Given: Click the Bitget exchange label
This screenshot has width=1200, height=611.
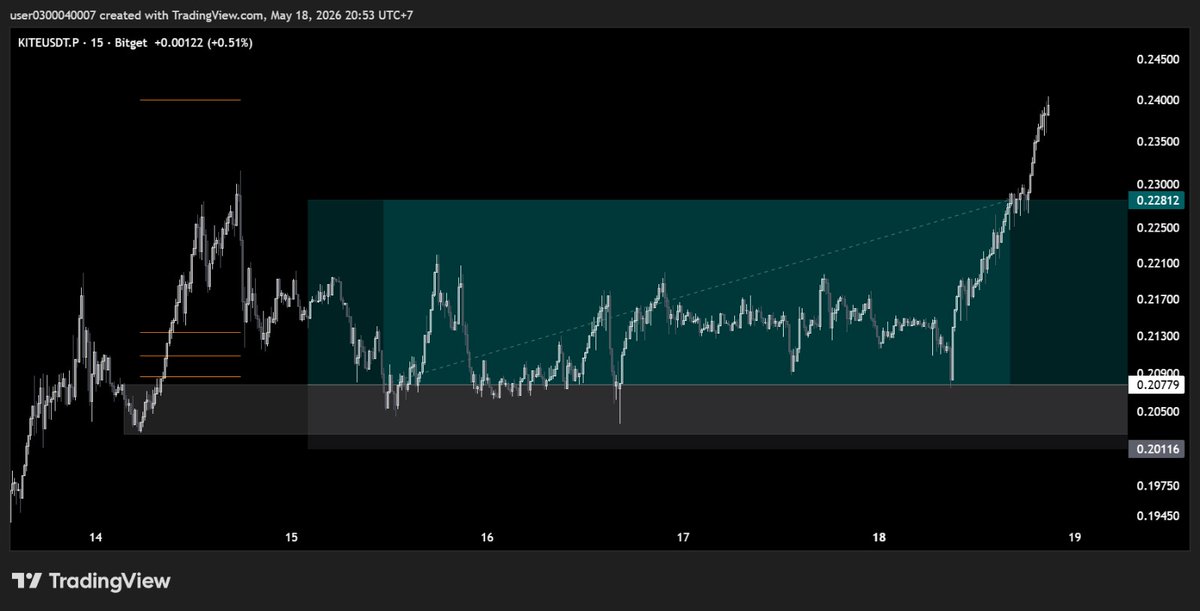Looking at the screenshot, I should (x=130, y=43).
